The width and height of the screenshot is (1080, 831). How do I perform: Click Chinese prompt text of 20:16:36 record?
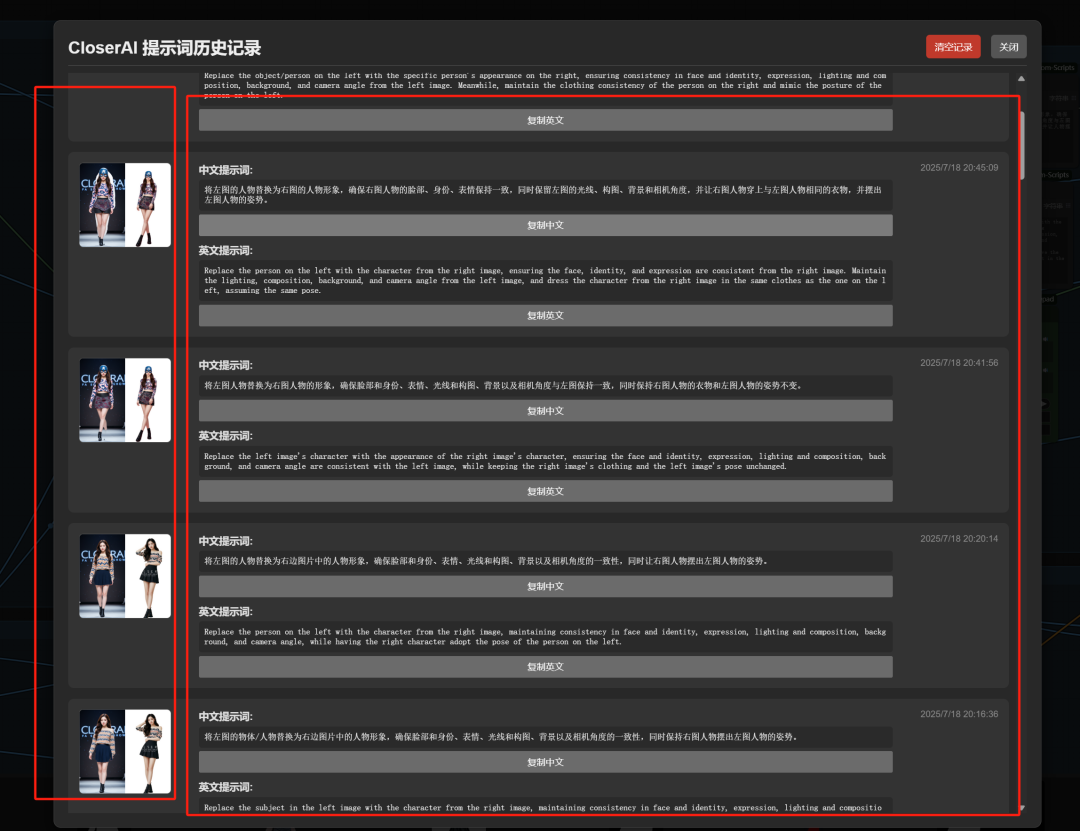pyautogui.click(x=546, y=737)
